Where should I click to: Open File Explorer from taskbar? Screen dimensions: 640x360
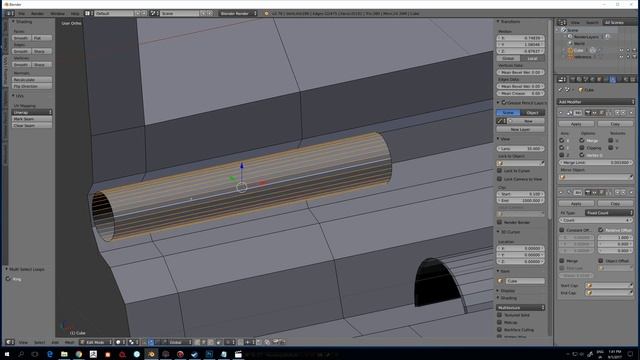(64, 354)
